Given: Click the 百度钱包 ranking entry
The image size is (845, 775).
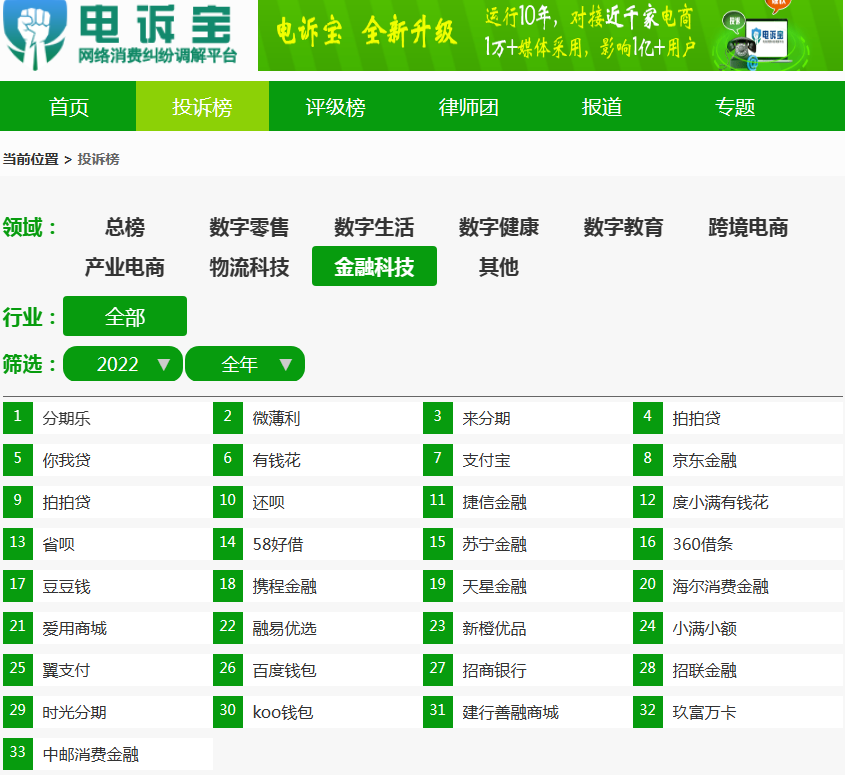Looking at the screenshot, I should click(x=318, y=670).
